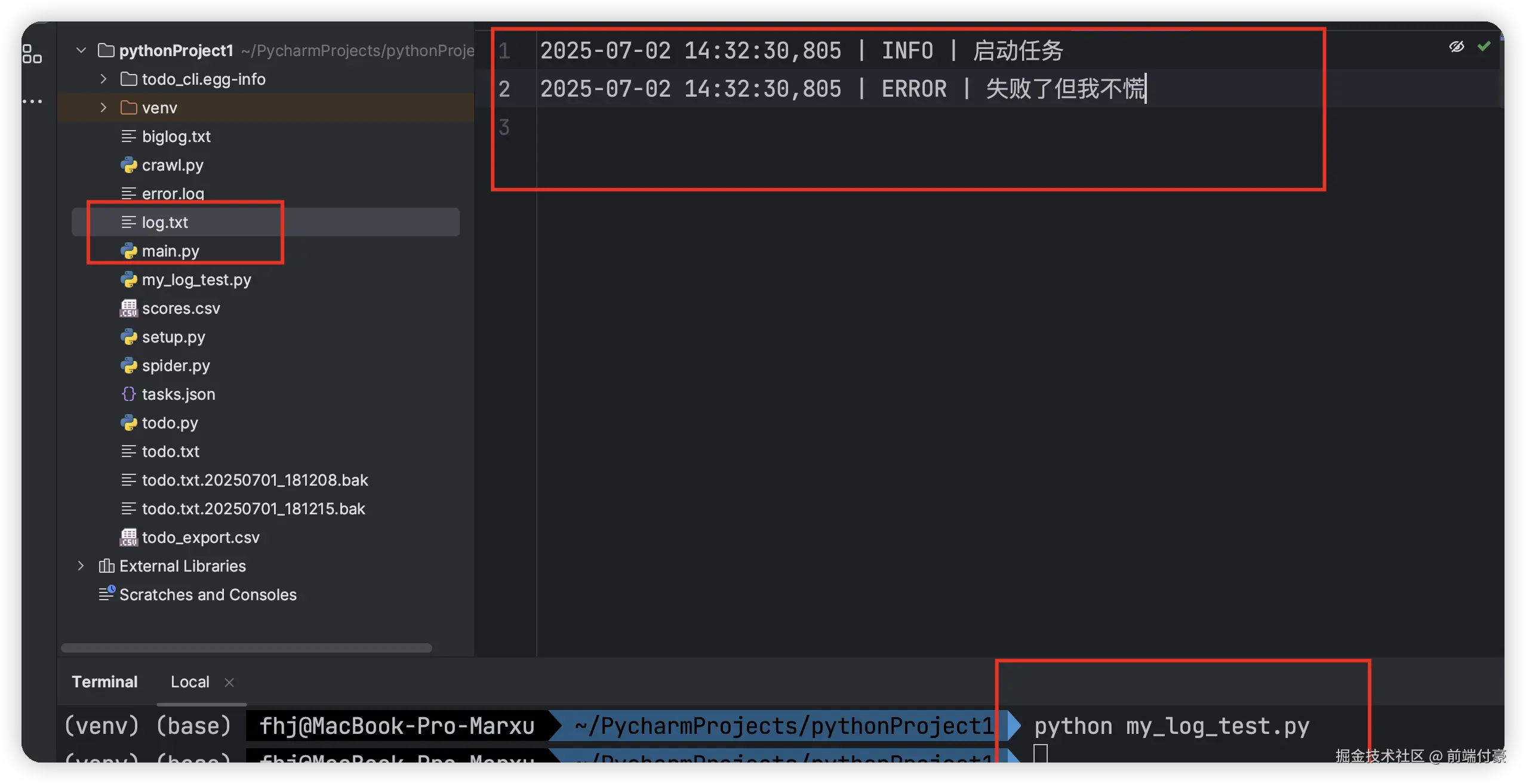The image size is (1526, 784).
Task: Click the Structure tool window icon
Action: point(32,54)
